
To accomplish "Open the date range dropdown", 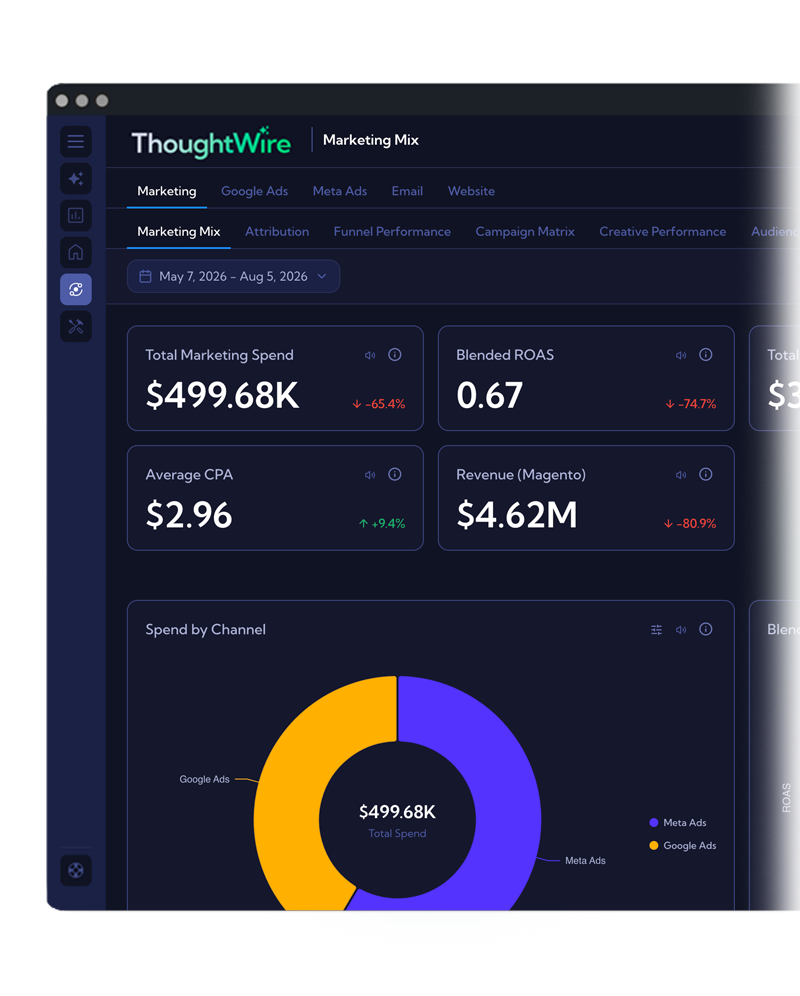I will point(233,276).
